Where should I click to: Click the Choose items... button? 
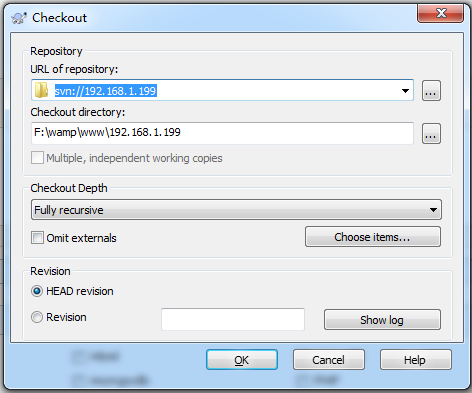(x=373, y=237)
